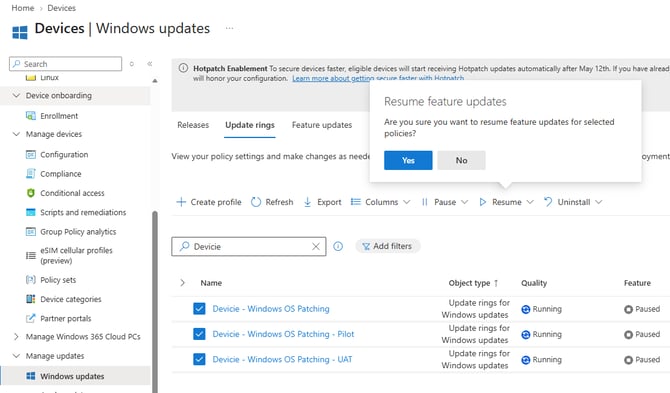Click the sidebar Search field
670x393 pixels.
(65, 64)
